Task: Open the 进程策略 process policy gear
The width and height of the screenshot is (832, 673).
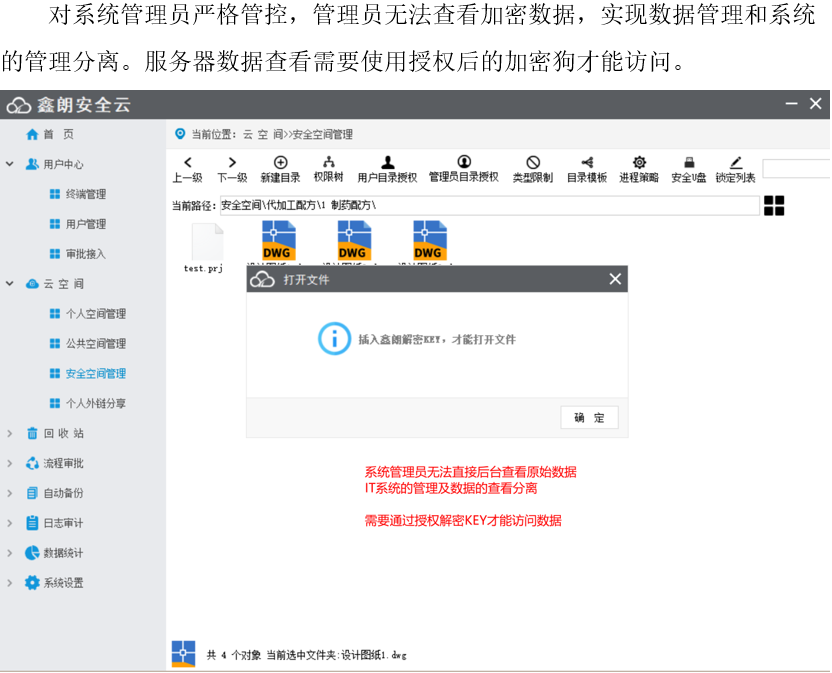Action: coord(639,163)
